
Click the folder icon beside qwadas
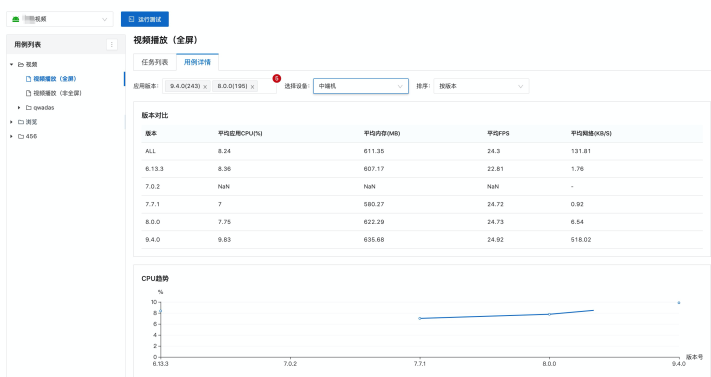(29, 108)
